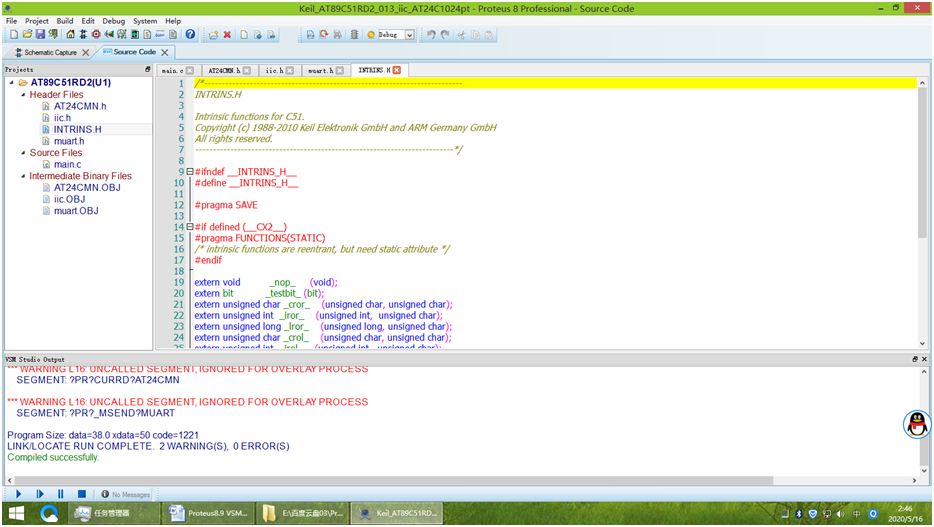Switch to the muart.h editor tab
The image size is (934, 527).
[x=320, y=70]
